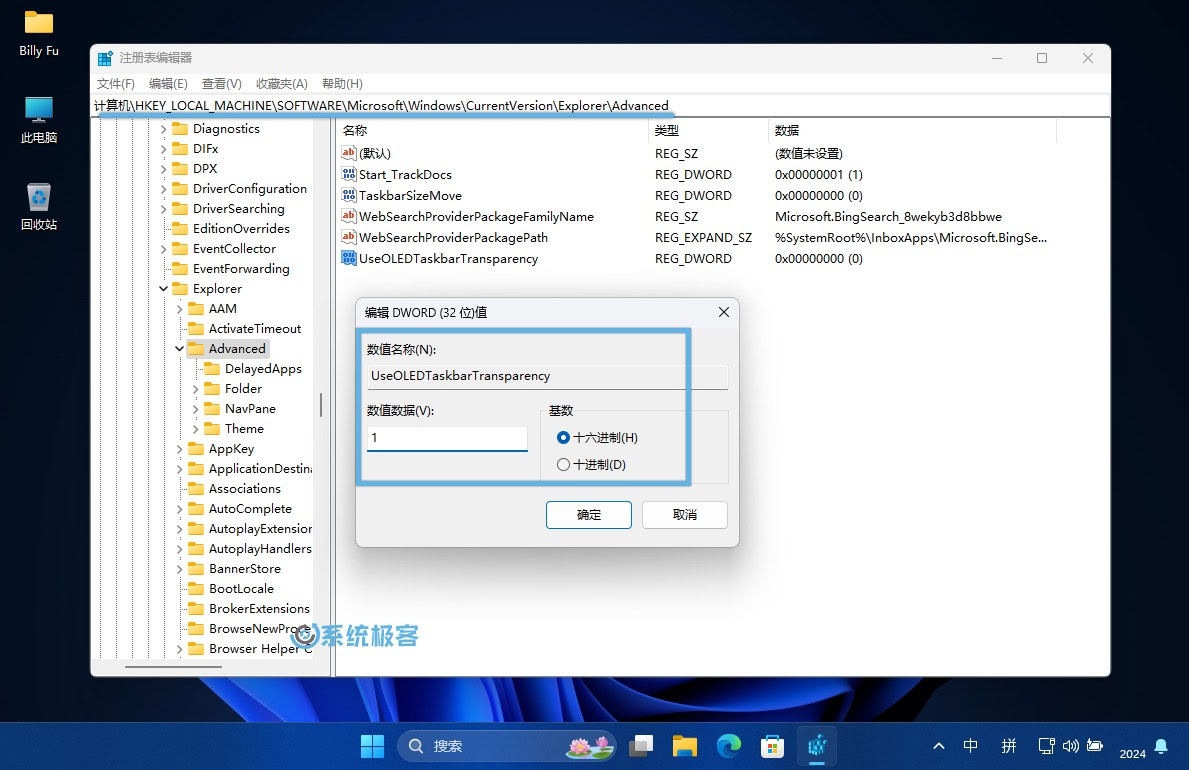Confirm the dialog with 确定 button
1189x770 pixels.
(588, 515)
